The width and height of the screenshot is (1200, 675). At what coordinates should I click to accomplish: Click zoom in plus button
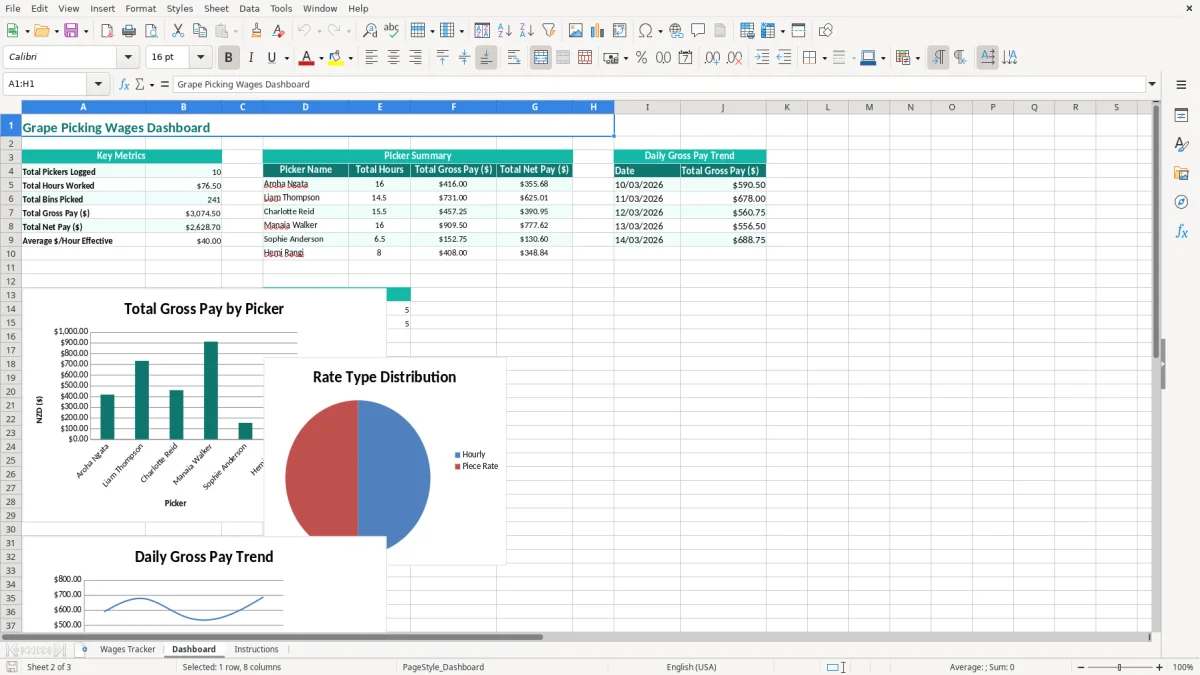tap(1160, 667)
